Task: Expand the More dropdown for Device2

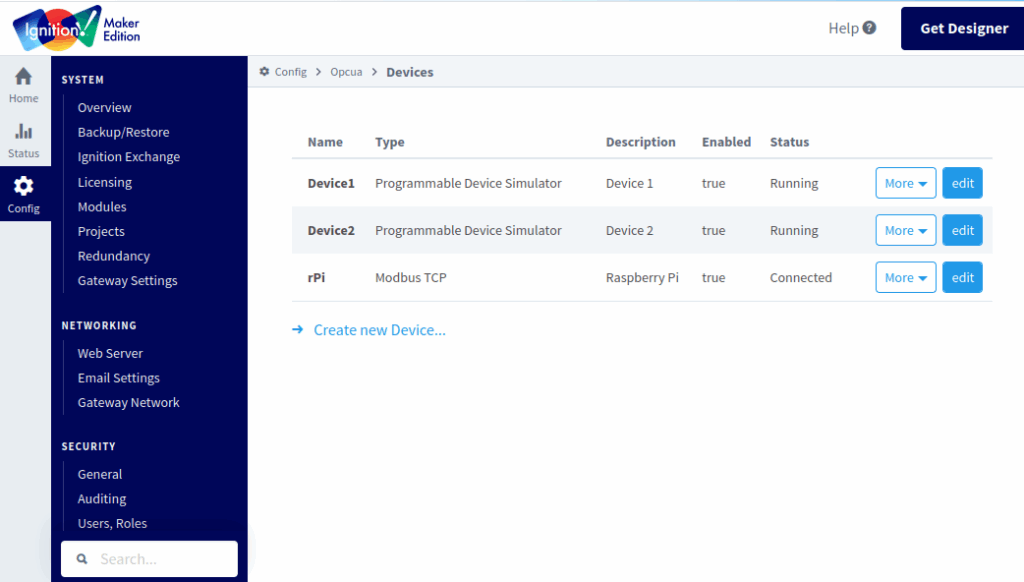Action: click(905, 230)
